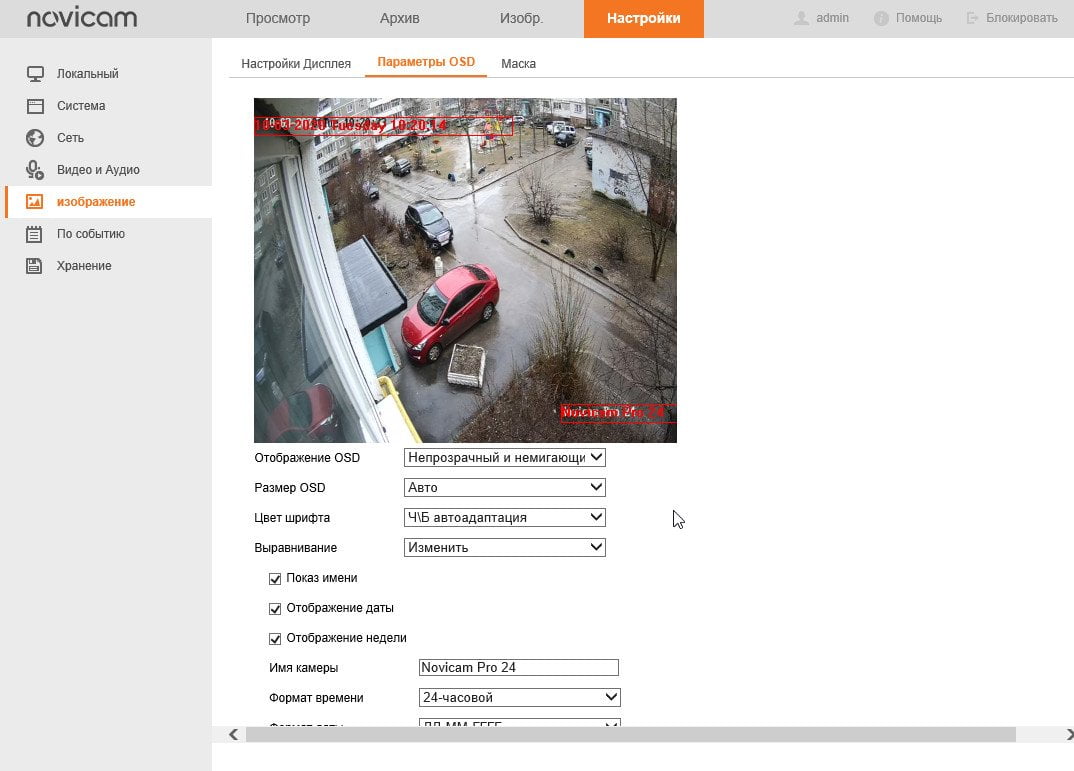This screenshot has width=1074, height=771.
Task: Click the camera name OSD overlay box
Action: (x=619, y=414)
